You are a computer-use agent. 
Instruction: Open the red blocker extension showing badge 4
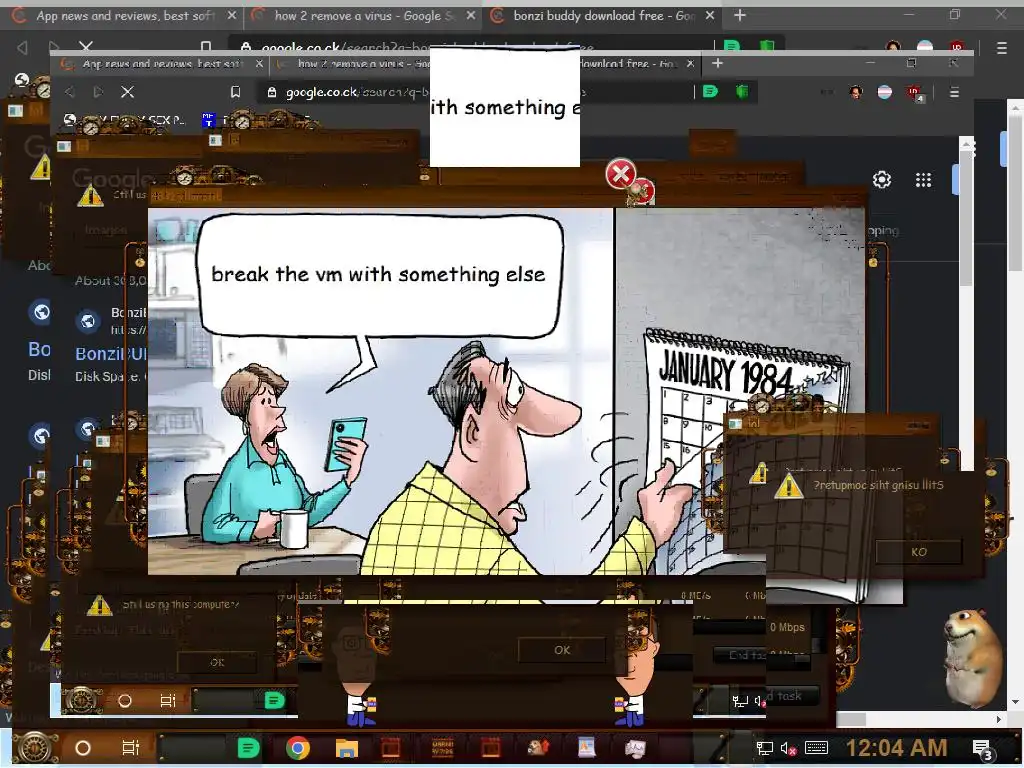point(915,93)
